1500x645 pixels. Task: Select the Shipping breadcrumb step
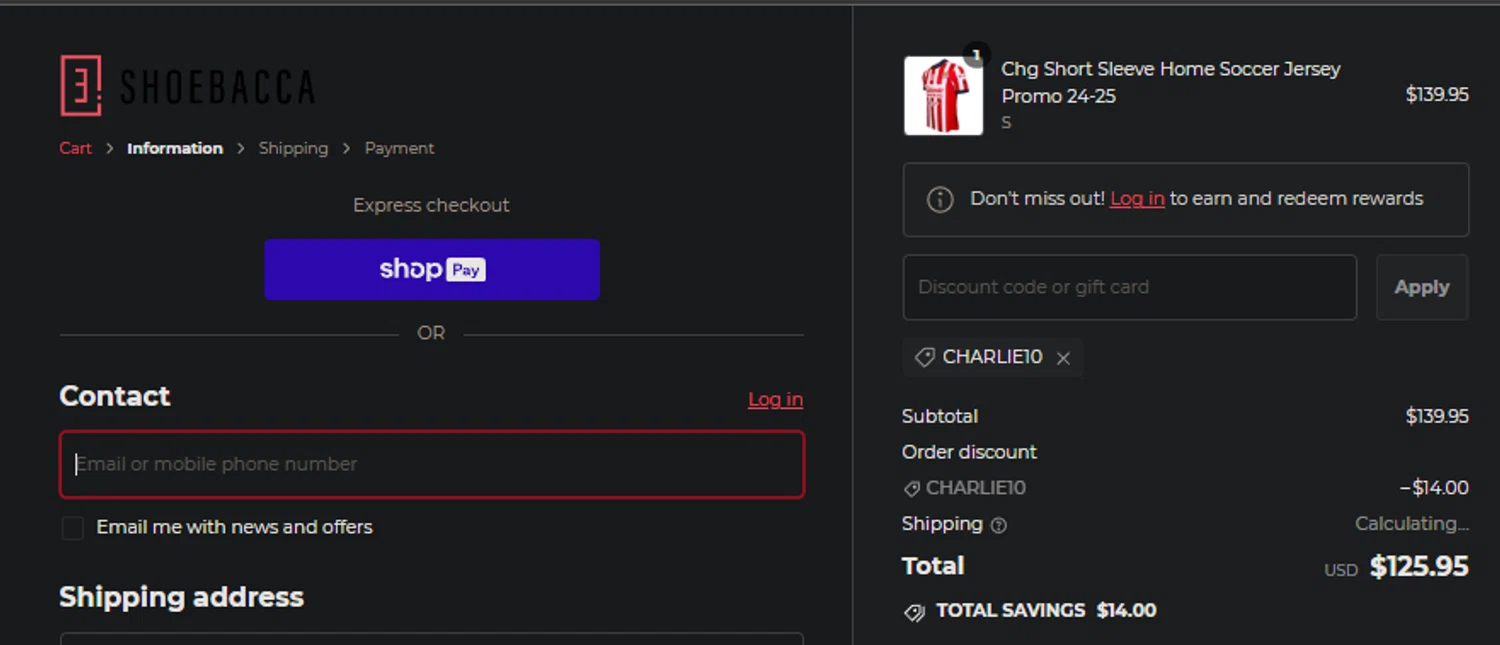293,148
